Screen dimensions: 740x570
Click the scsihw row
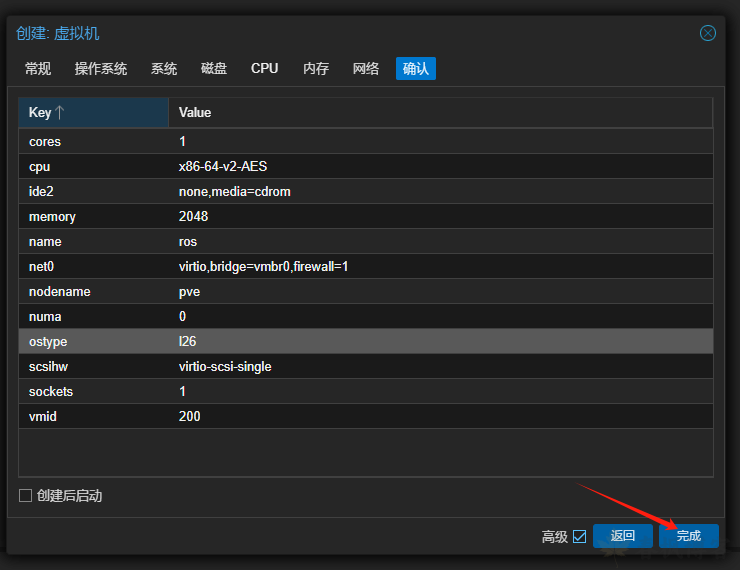click(365, 367)
